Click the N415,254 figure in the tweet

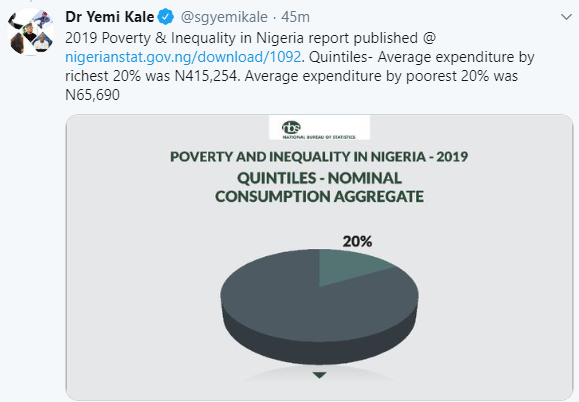coord(205,76)
